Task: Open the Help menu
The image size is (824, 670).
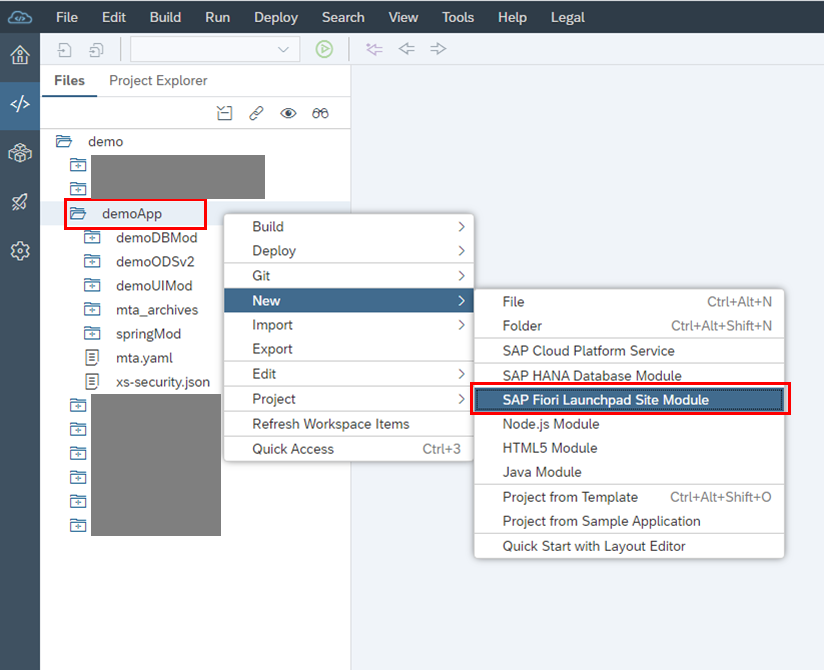Action: 512,17
